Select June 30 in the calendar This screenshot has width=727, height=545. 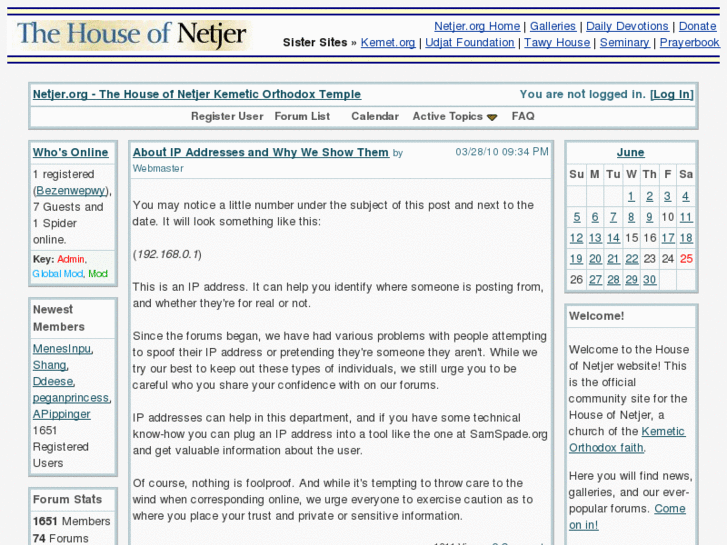(650, 280)
